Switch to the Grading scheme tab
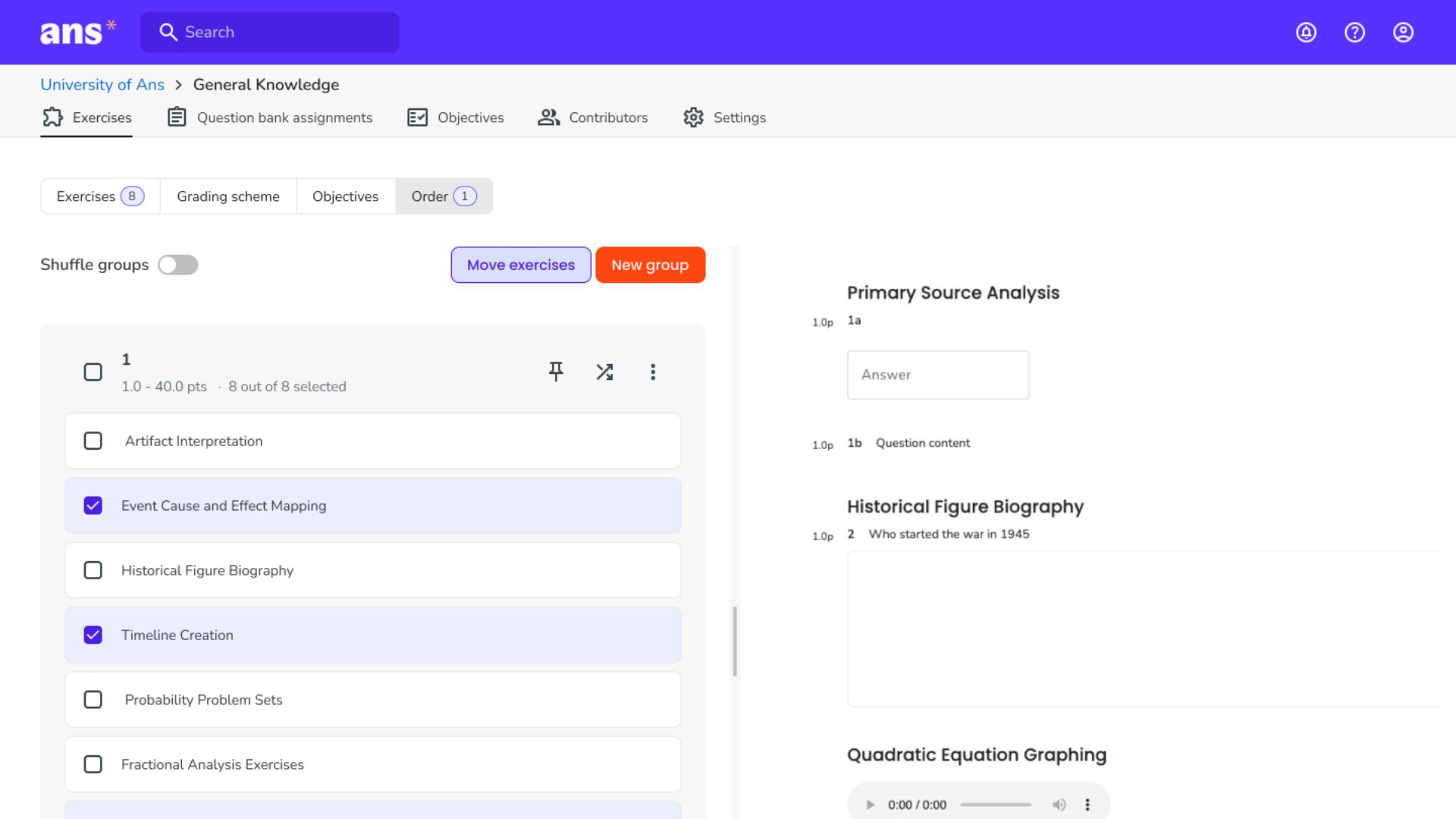 228,196
